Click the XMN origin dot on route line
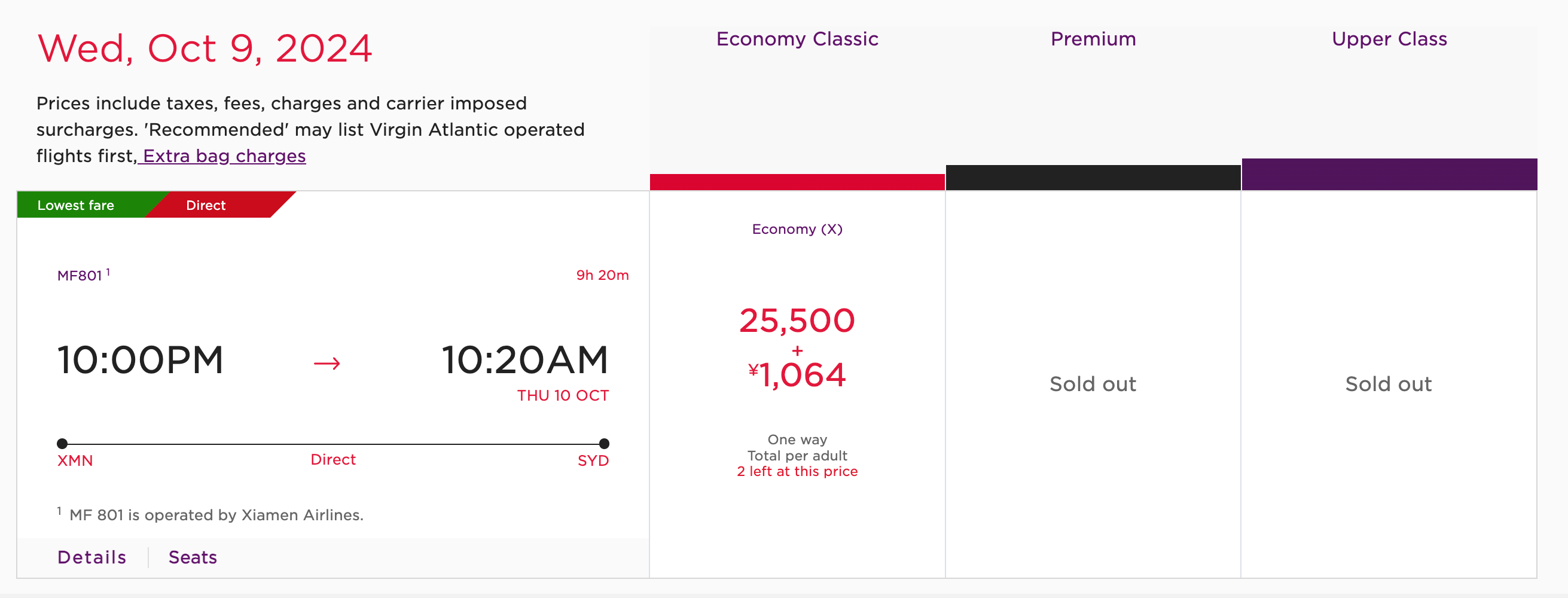The width and height of the screenshot is (1568, 598). tap(62, 443)
